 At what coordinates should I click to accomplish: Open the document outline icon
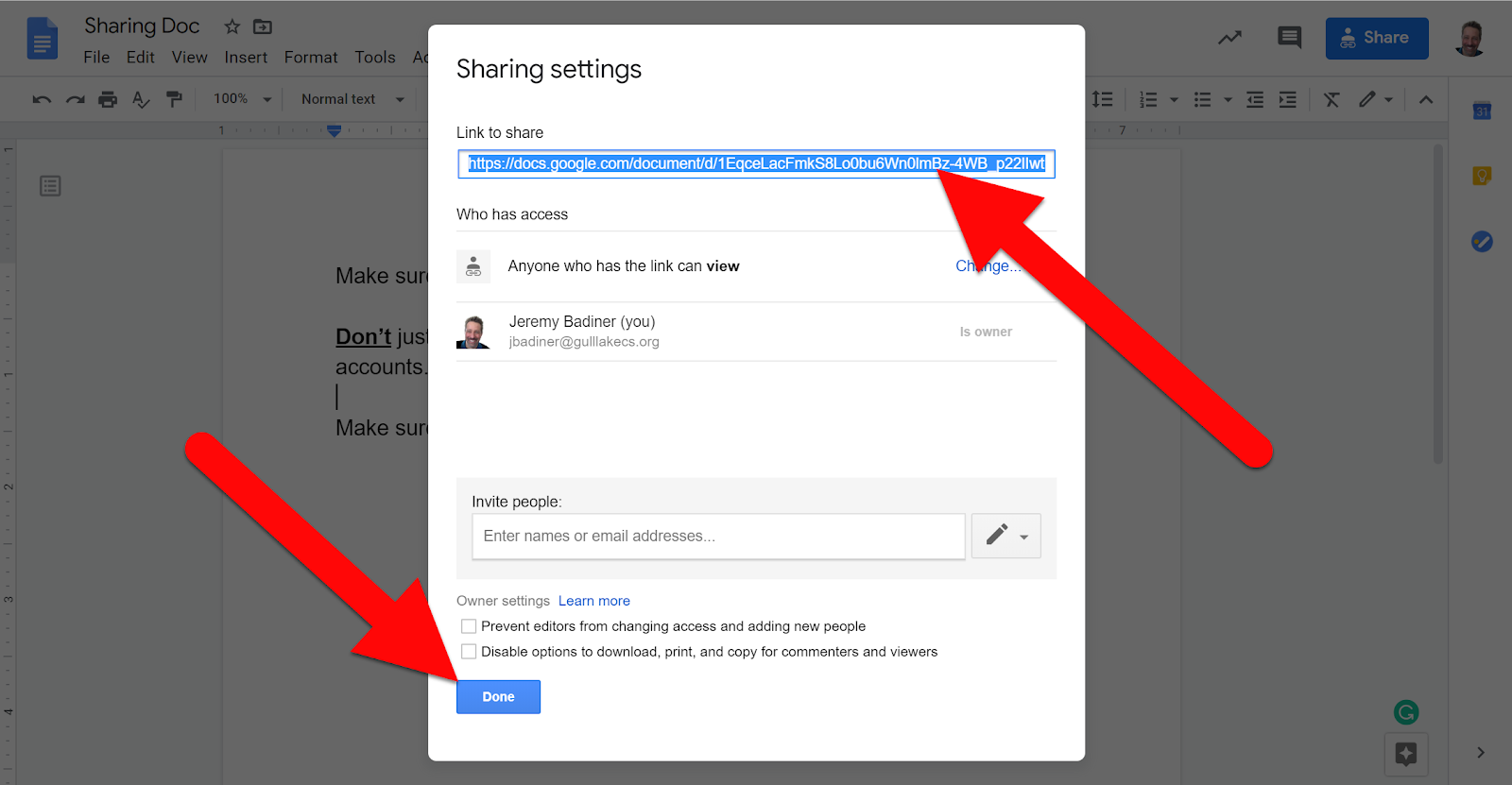click(50, 186)
